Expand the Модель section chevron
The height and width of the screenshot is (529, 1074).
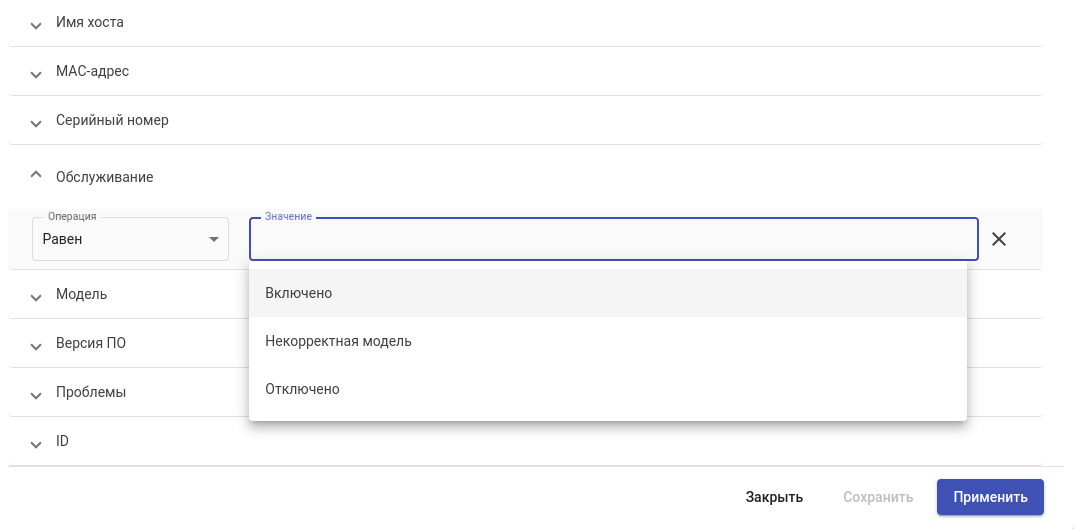pos(36,296)
